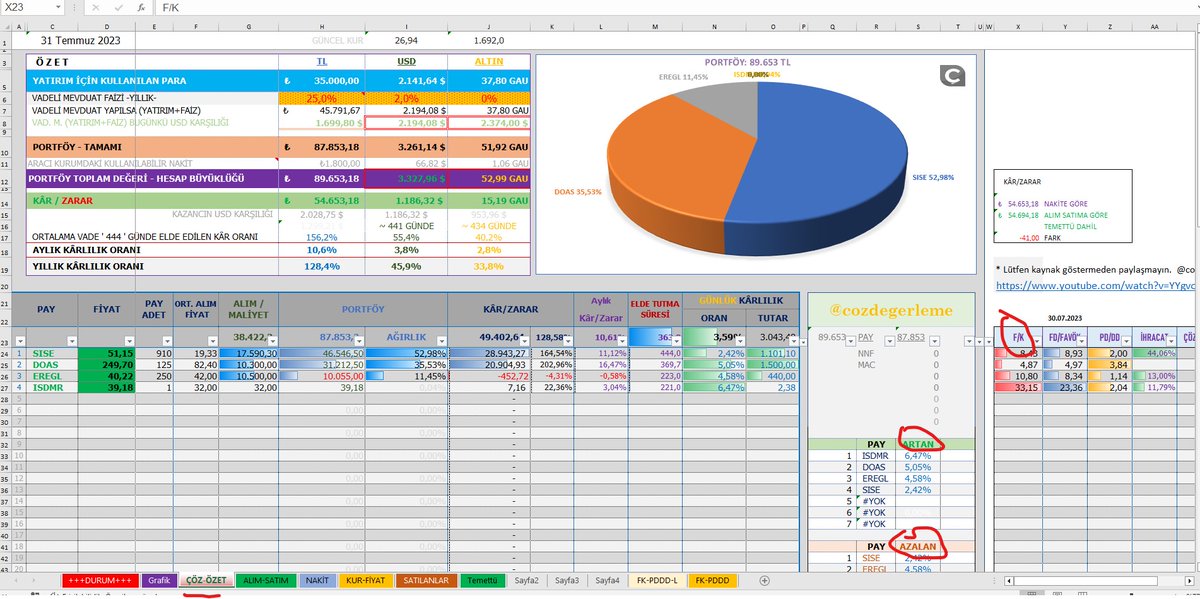Screen dimensions: 1200x599
Task: Click the @cozdegerleme header cell
Action: click(x=892, y=311)
